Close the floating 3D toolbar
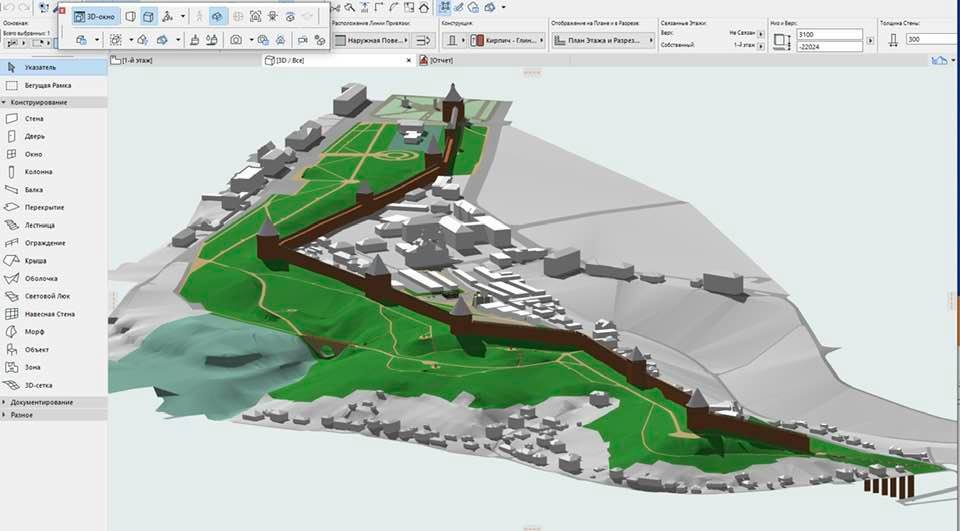The height and width of the screenshot is (531, 960). pyautogui.click(x=62, y=10)
